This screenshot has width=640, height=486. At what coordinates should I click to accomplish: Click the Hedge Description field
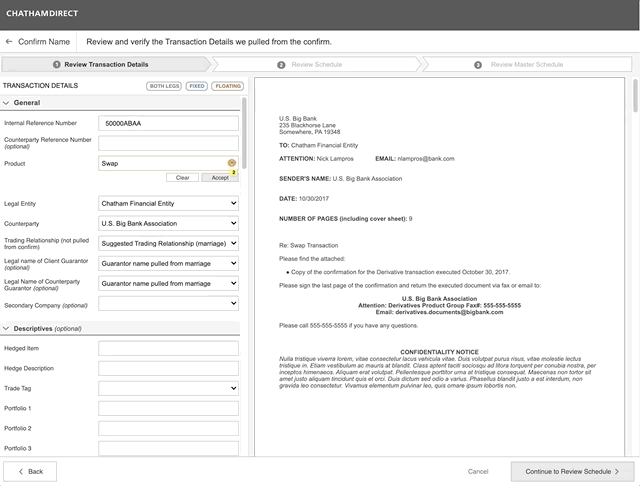(x=168, y=368)
